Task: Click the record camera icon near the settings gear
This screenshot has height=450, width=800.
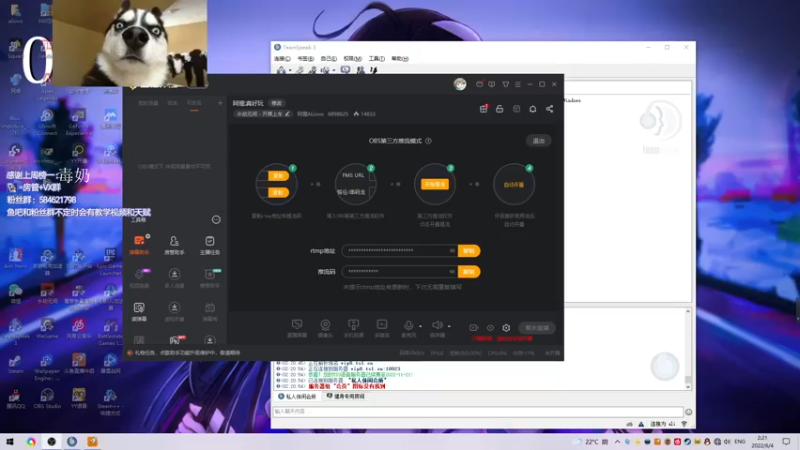Action: point(474,328)
